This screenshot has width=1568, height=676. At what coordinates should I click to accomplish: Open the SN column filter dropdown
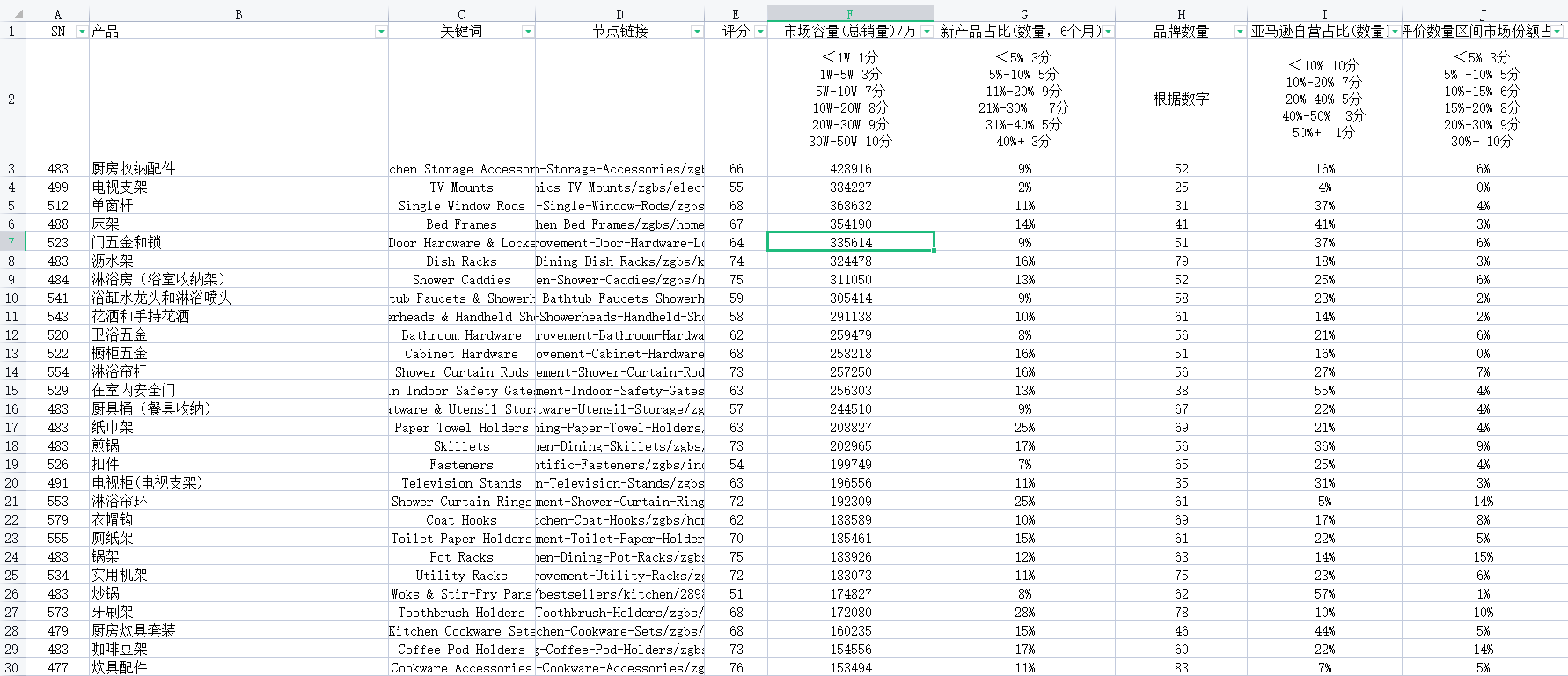[x=82, y=32]
